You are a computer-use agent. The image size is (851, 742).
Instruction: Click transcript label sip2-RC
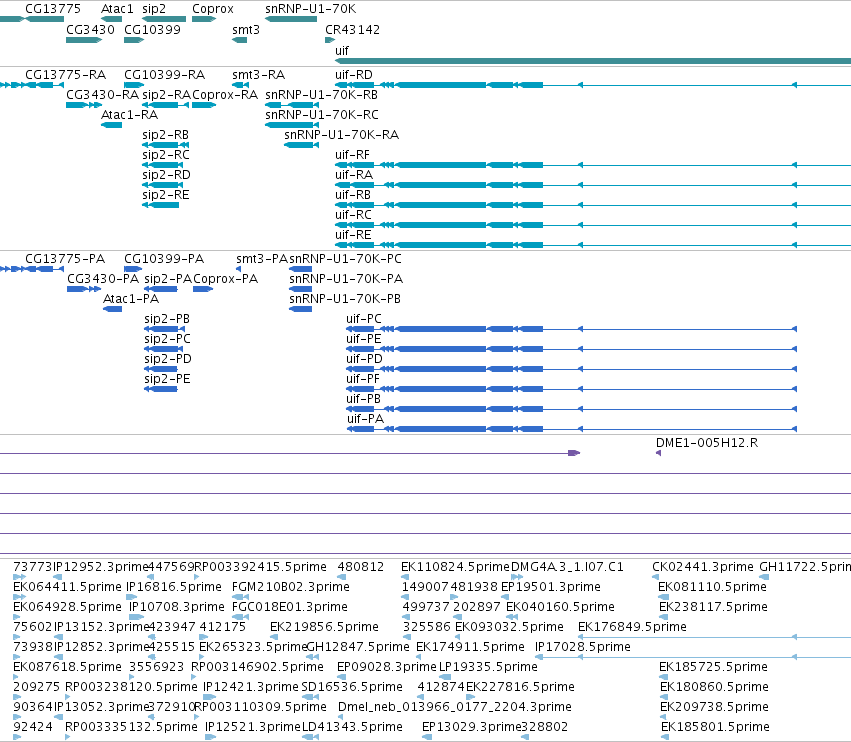click(x=166, y=155)
